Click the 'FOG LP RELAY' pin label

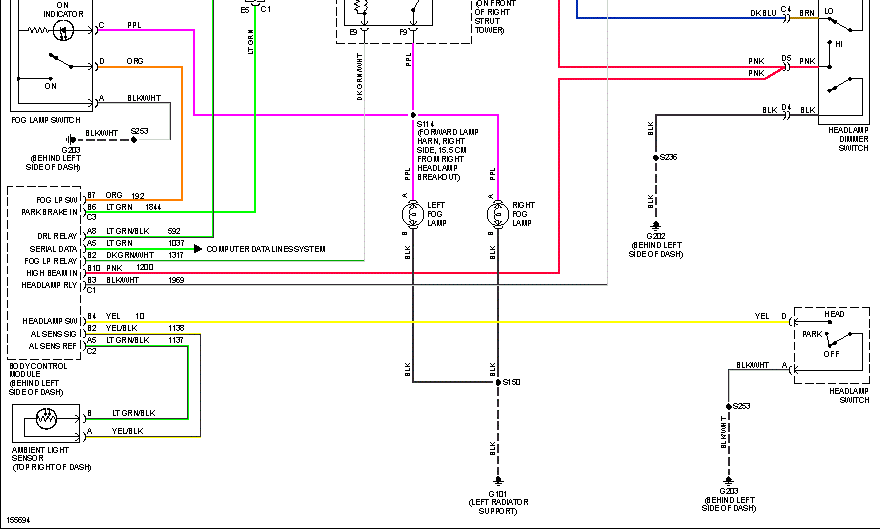pyautogui.click(x=51, y=261)
